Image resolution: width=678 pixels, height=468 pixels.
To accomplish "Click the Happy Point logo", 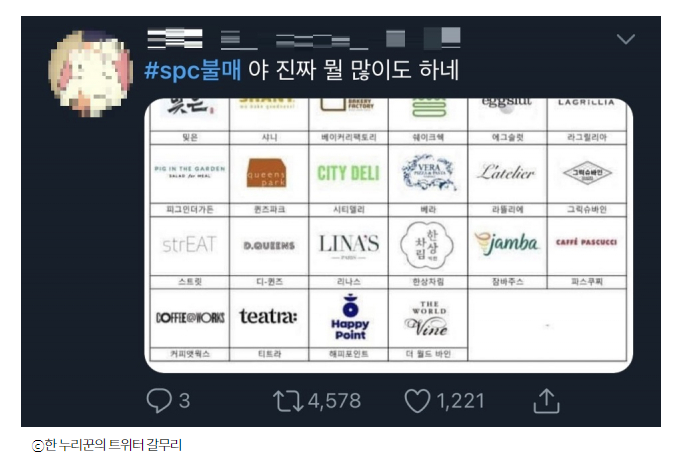I will (x=350, y=317).
